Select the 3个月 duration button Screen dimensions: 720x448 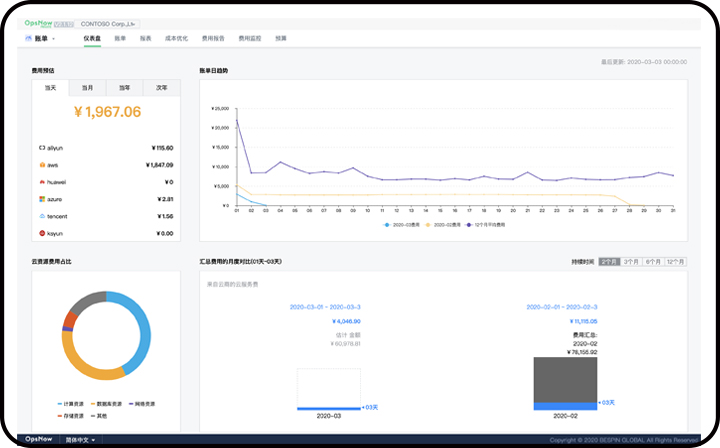[631, 262]
